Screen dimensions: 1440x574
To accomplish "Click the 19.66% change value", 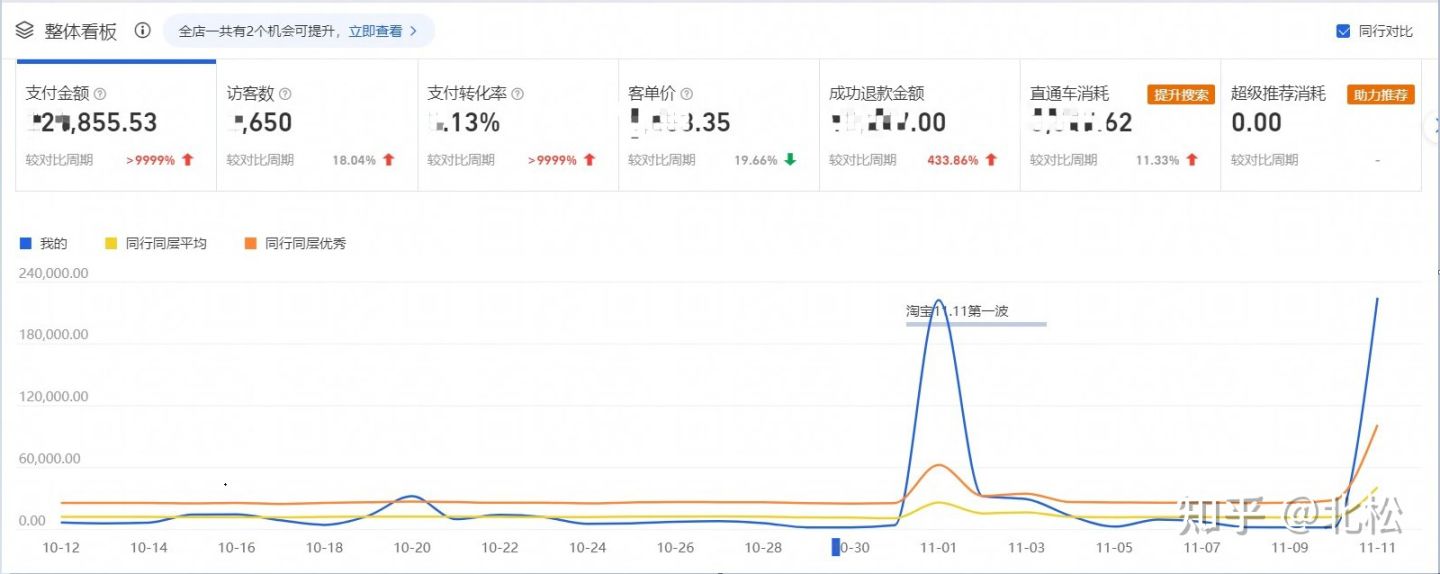I will [756, 160].
